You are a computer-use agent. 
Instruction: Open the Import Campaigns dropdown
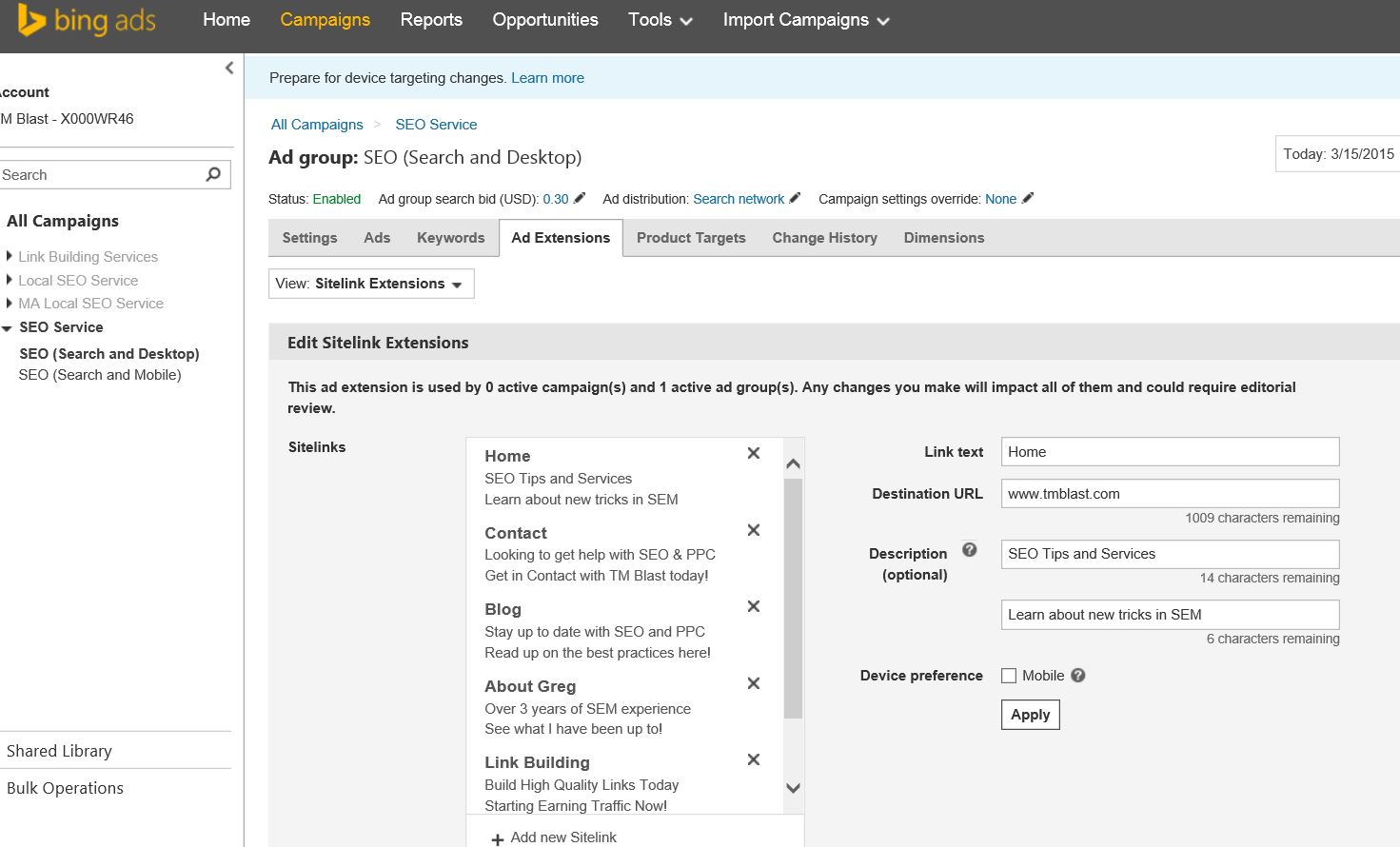[806, 20]
